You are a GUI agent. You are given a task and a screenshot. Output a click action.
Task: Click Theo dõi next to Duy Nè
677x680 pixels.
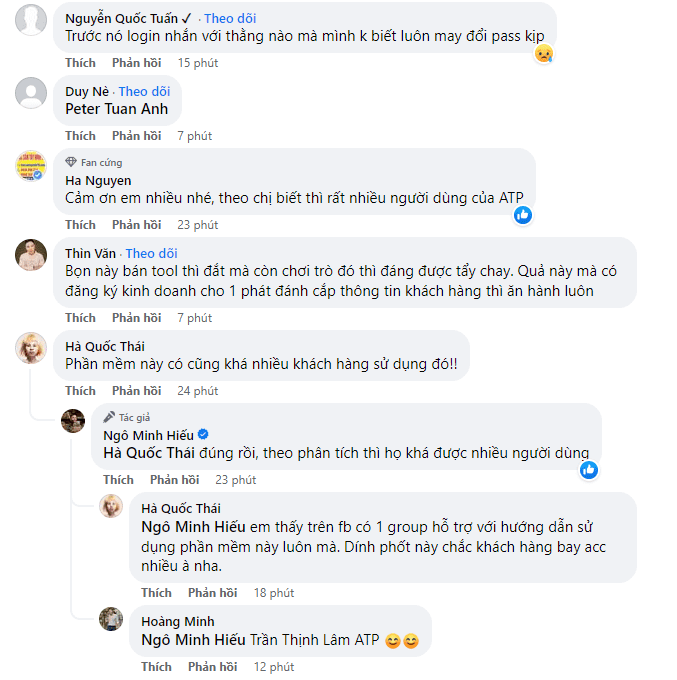(145, 91)
